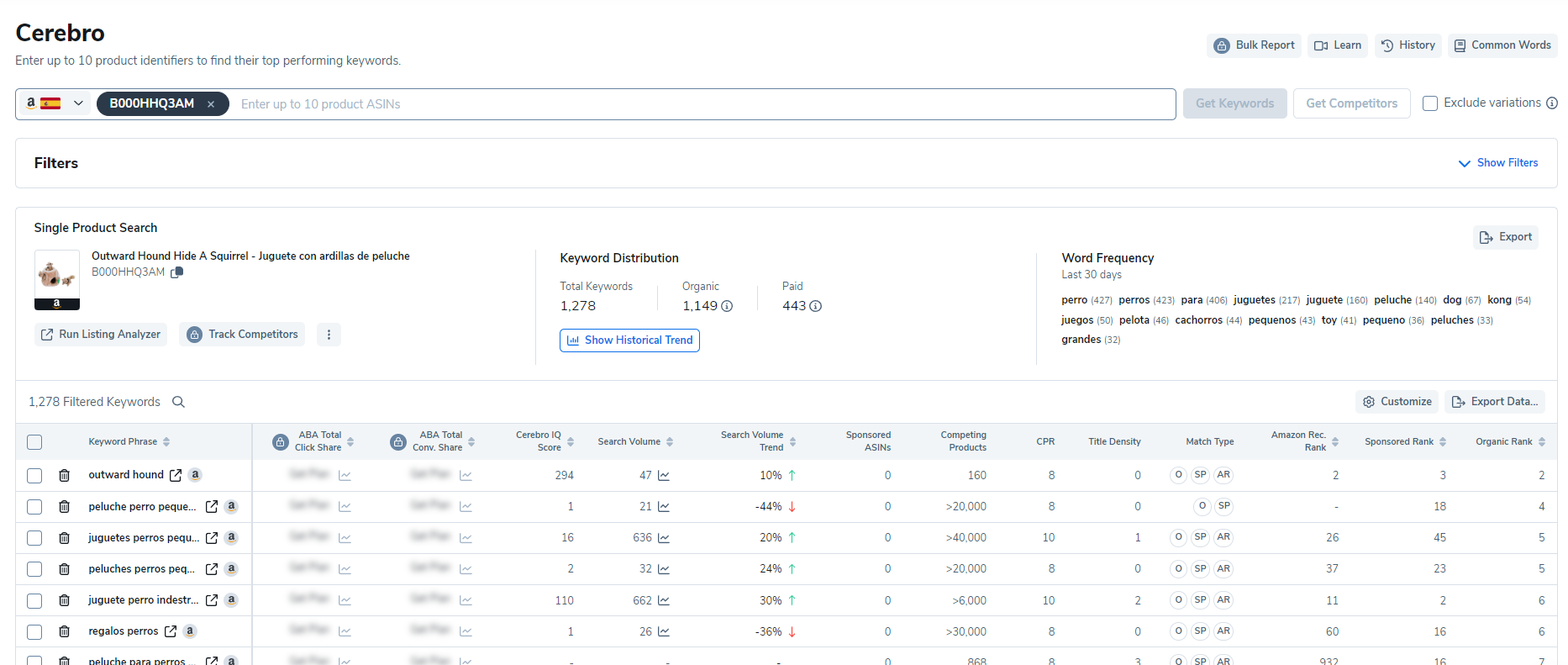Show Historical Trend
Image resolution: width=1568 pixels, height=665 pixels.
629,340
